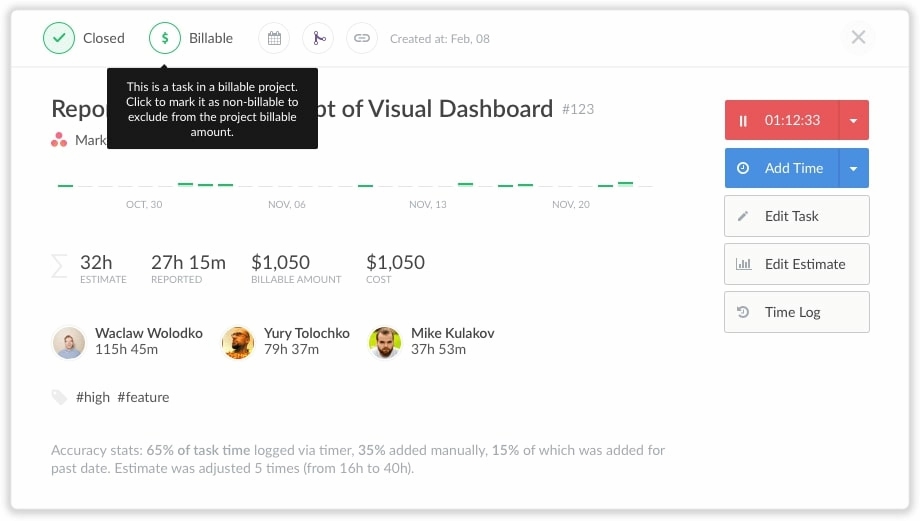Click the tag icon beside #high
920x521 pixels.
[x=59, y=397]
